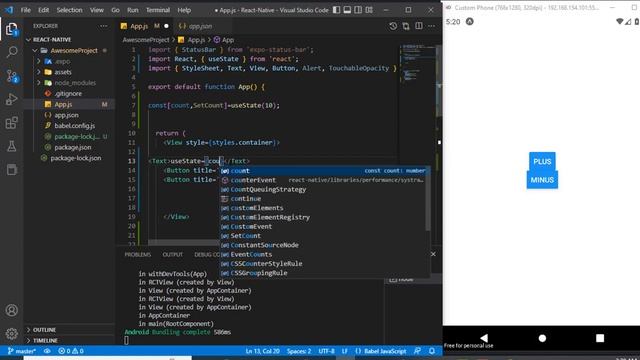Viewport: 640px width, 360px height.
Task: Open errors and warnings count in status bar
Action: pos(71,351)
